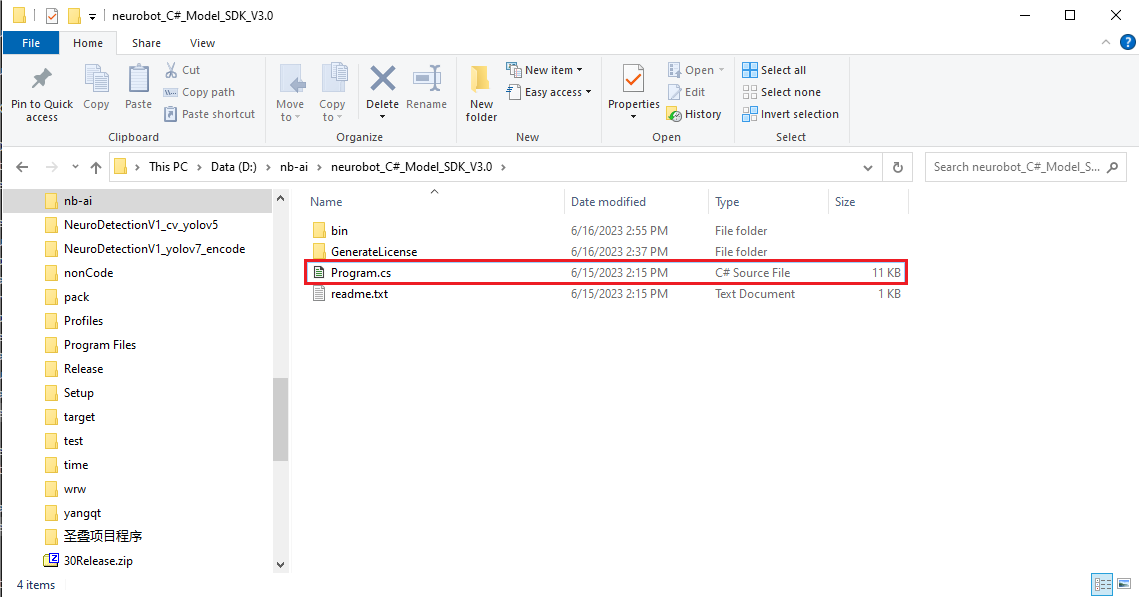Open the Customize Quick Access Toolbar dropdown
The width and height of the screenshot is (1145, 603).
coord(92,16)
